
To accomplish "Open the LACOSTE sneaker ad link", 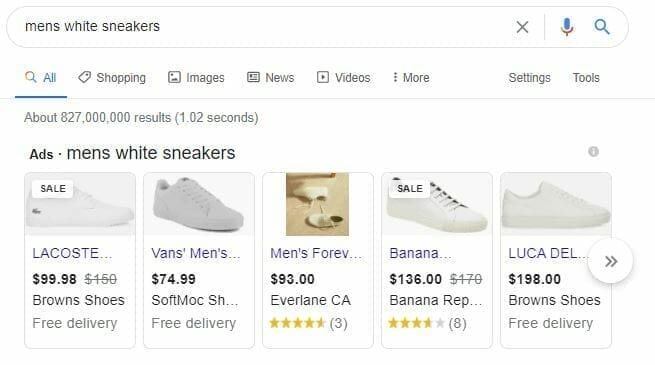I will point(72,253).
